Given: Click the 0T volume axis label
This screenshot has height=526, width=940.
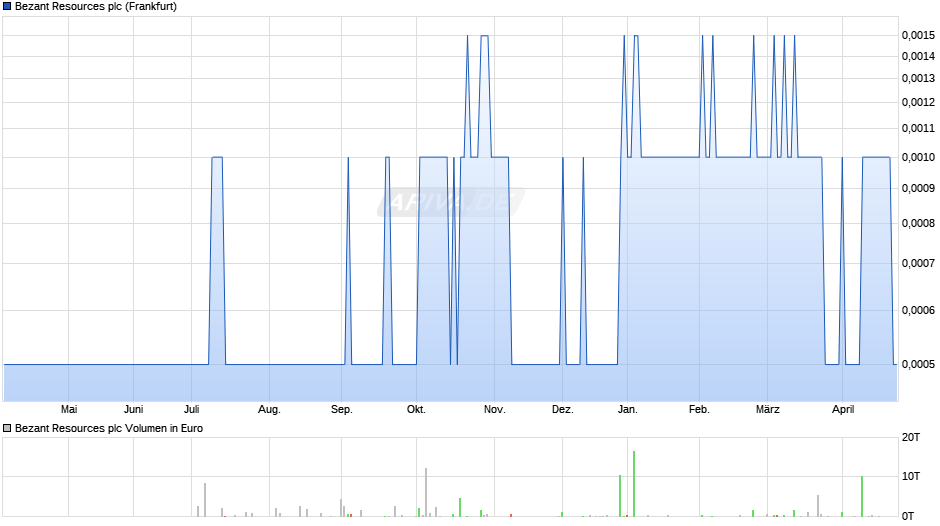Looking at the screenshot, I should point(908,516).
